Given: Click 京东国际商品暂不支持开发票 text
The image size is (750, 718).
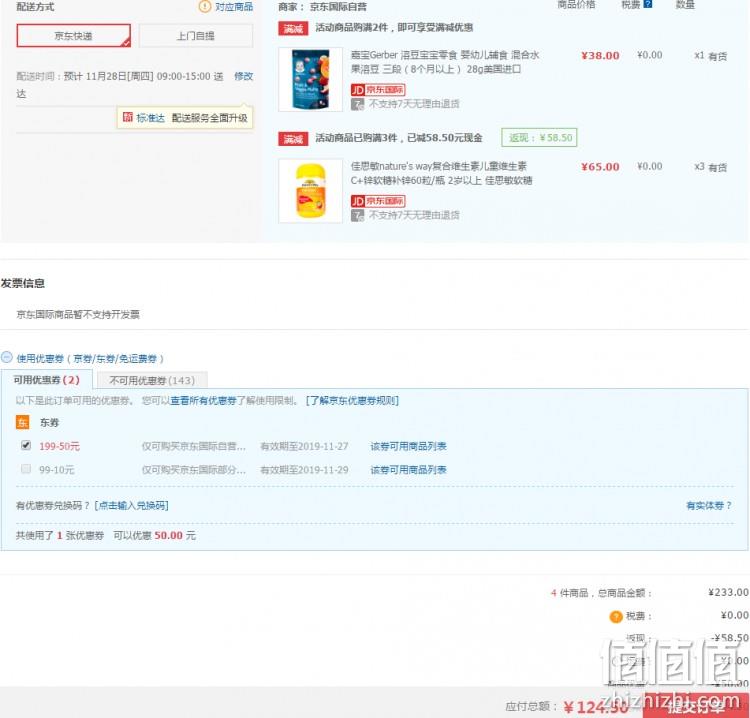Looking at the screenshot, I should [78, 314].
